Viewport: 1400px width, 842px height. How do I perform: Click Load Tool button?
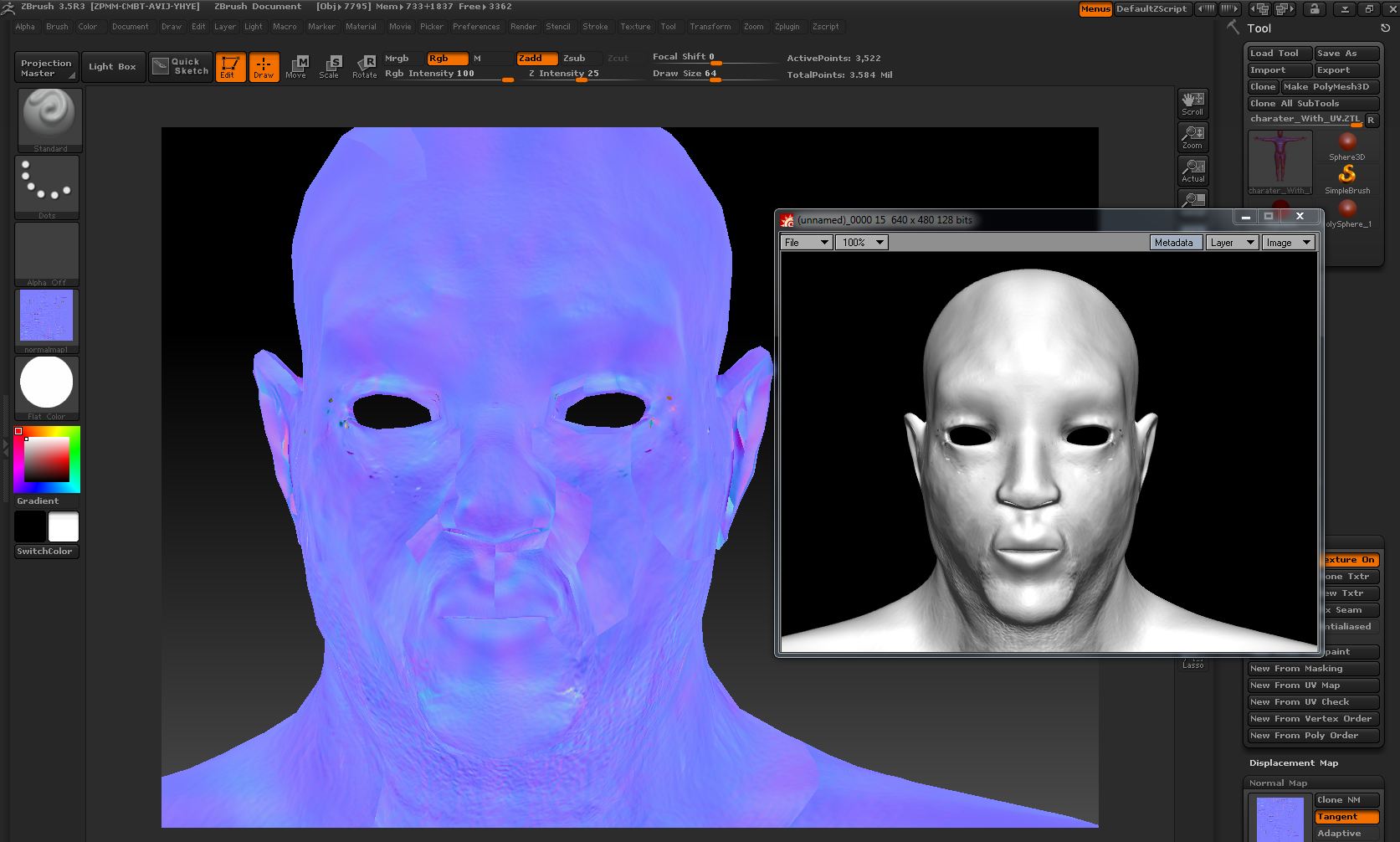[1279, 54]
